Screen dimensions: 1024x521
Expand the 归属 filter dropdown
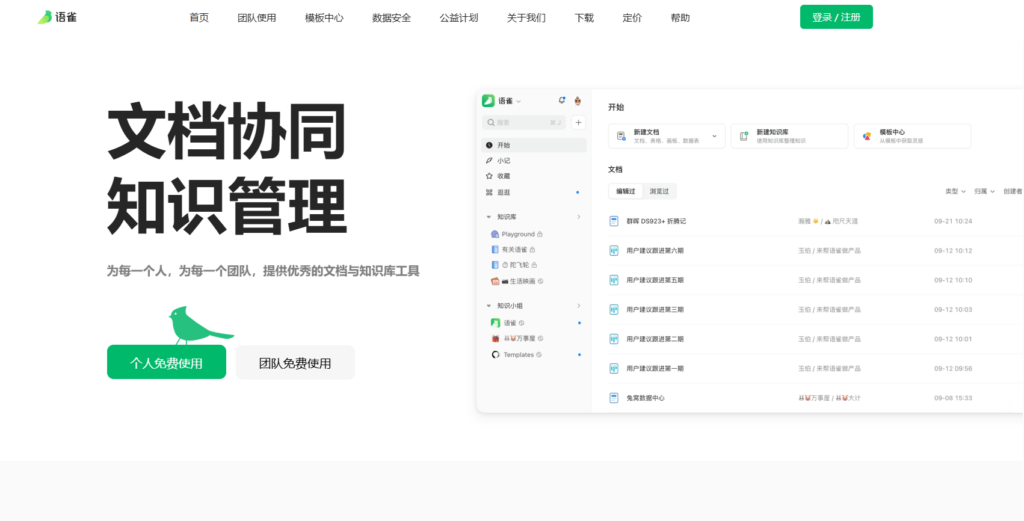point(984,191)
